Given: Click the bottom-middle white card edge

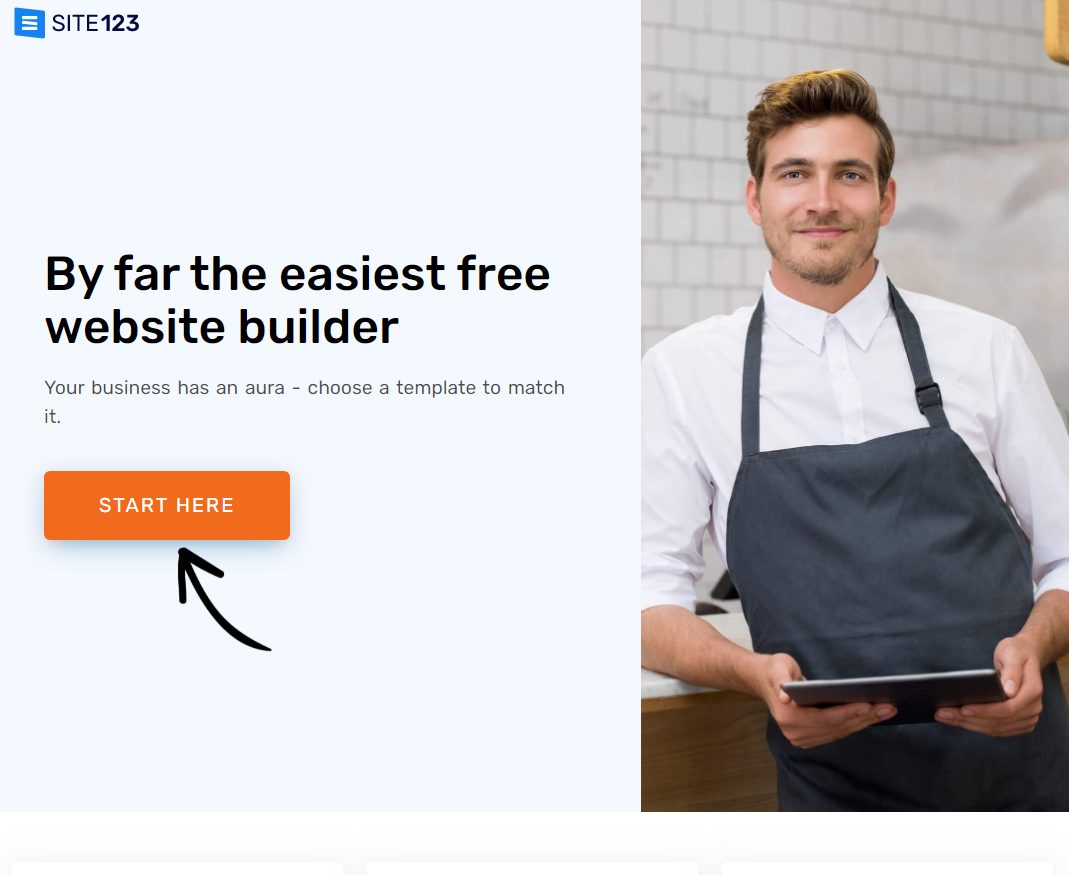Looking at the screenshot, I should [532, 867].
